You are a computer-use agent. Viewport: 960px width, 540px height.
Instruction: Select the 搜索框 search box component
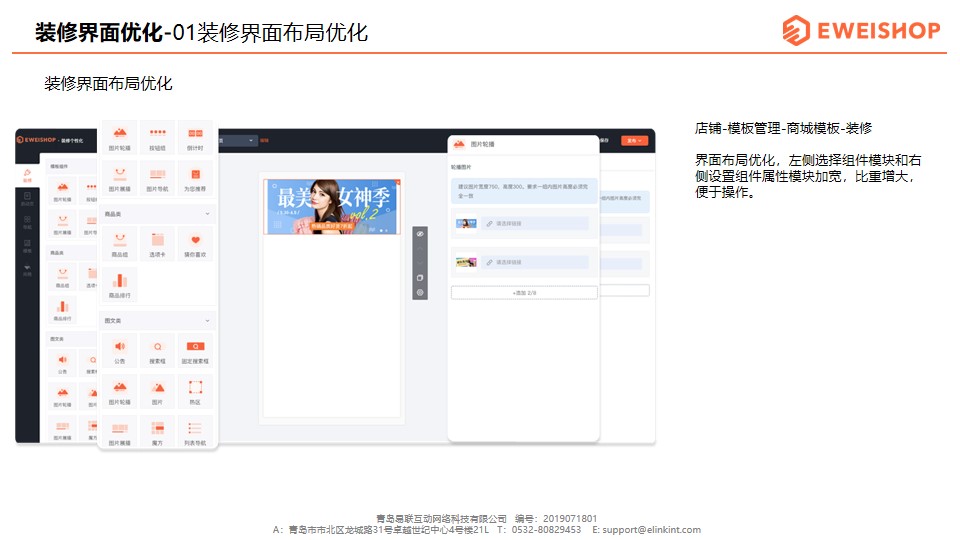pyautogui.click(x=157, y=351)
